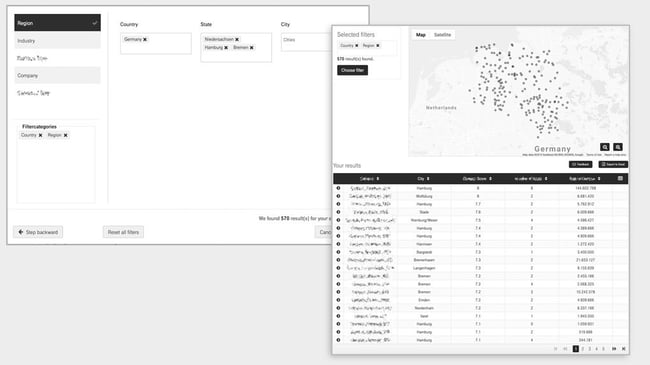Go to results page 2
This screenshot has height=365, width=650.
(582, 349)
